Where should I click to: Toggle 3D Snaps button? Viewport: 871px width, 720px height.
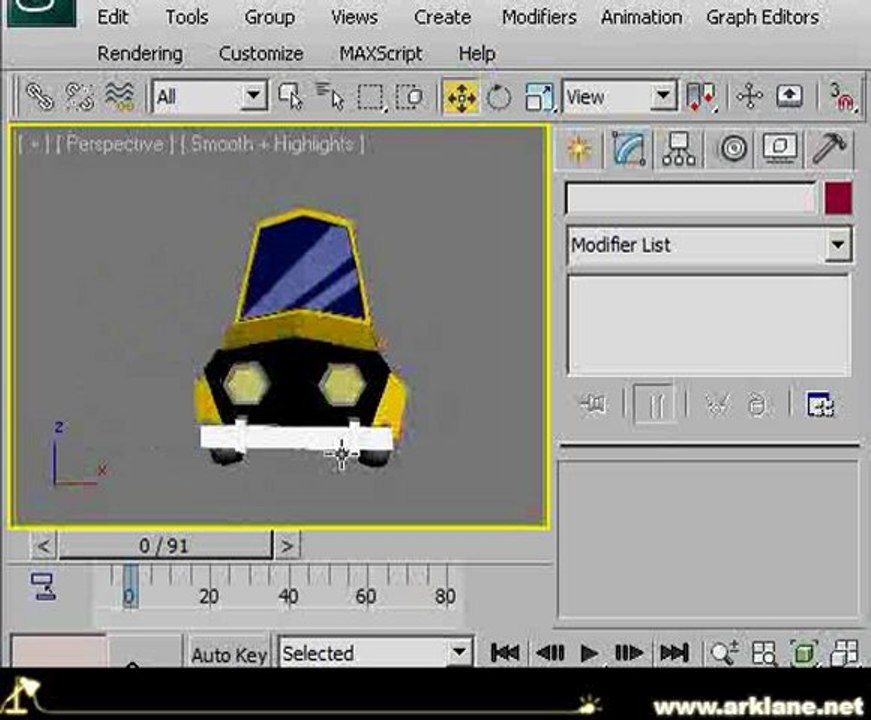click(842, 97)
